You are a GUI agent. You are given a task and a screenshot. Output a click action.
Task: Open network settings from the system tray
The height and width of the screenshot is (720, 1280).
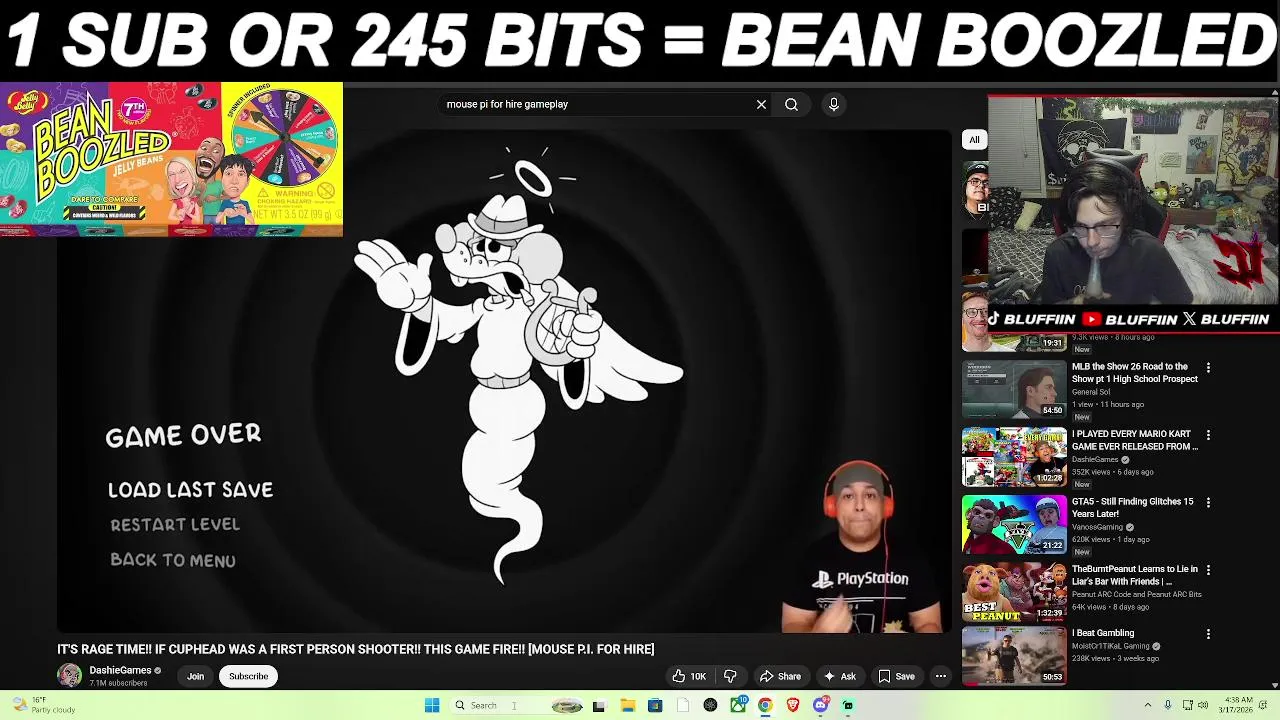[1186, 706]
